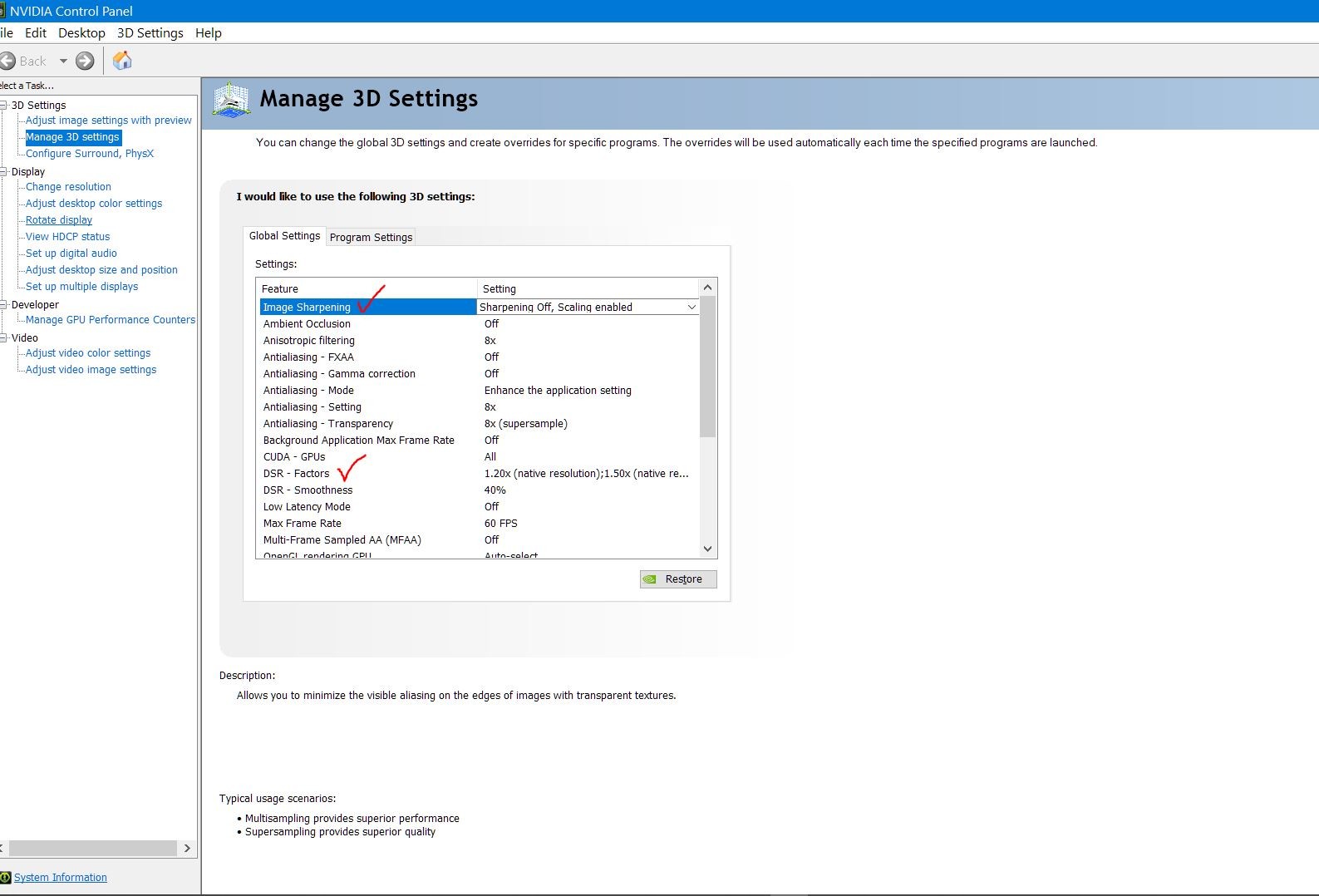Switch to the Global Settings tab

click(284, 236)
